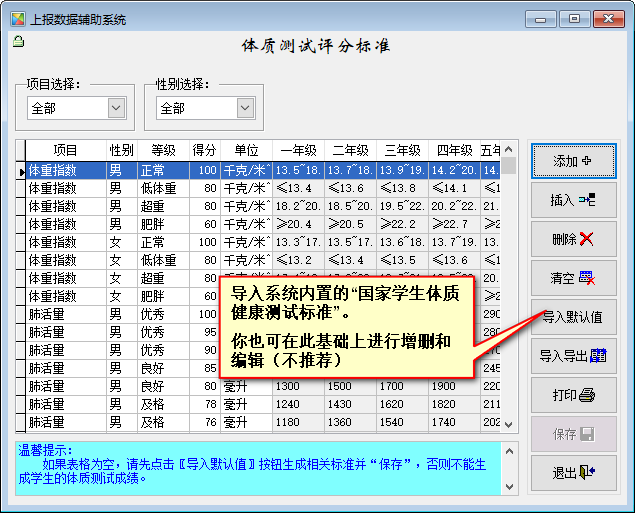Click the table's vertical scrollbar down arrow
This screenshot has height=513, width=635.
coord(509,424)
